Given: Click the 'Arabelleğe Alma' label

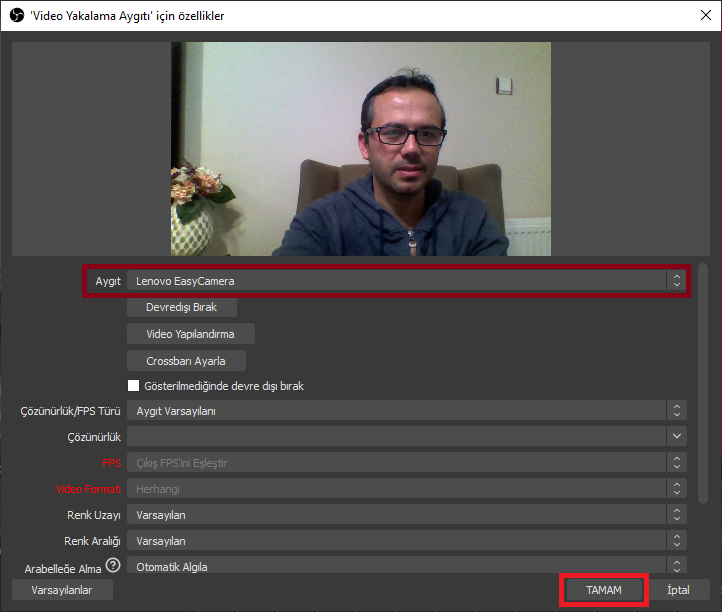Looking at the screenshot, I should (63, 569).
